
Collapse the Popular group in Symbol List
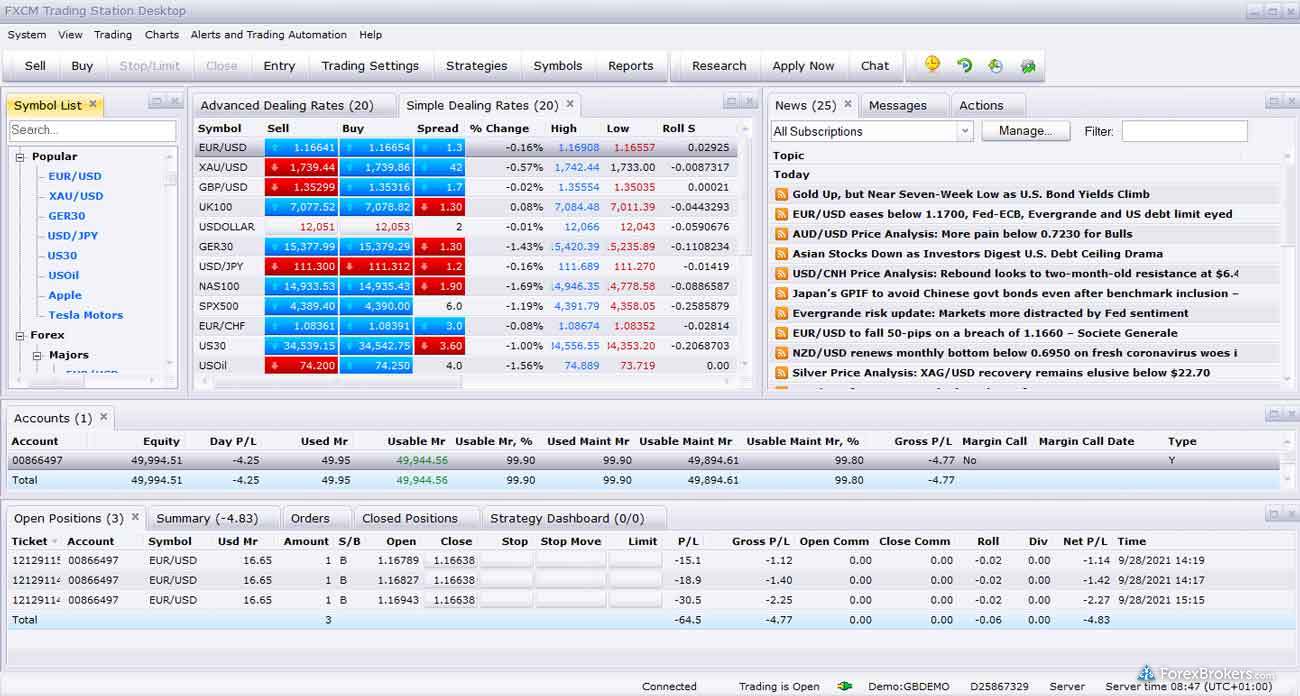19,157
